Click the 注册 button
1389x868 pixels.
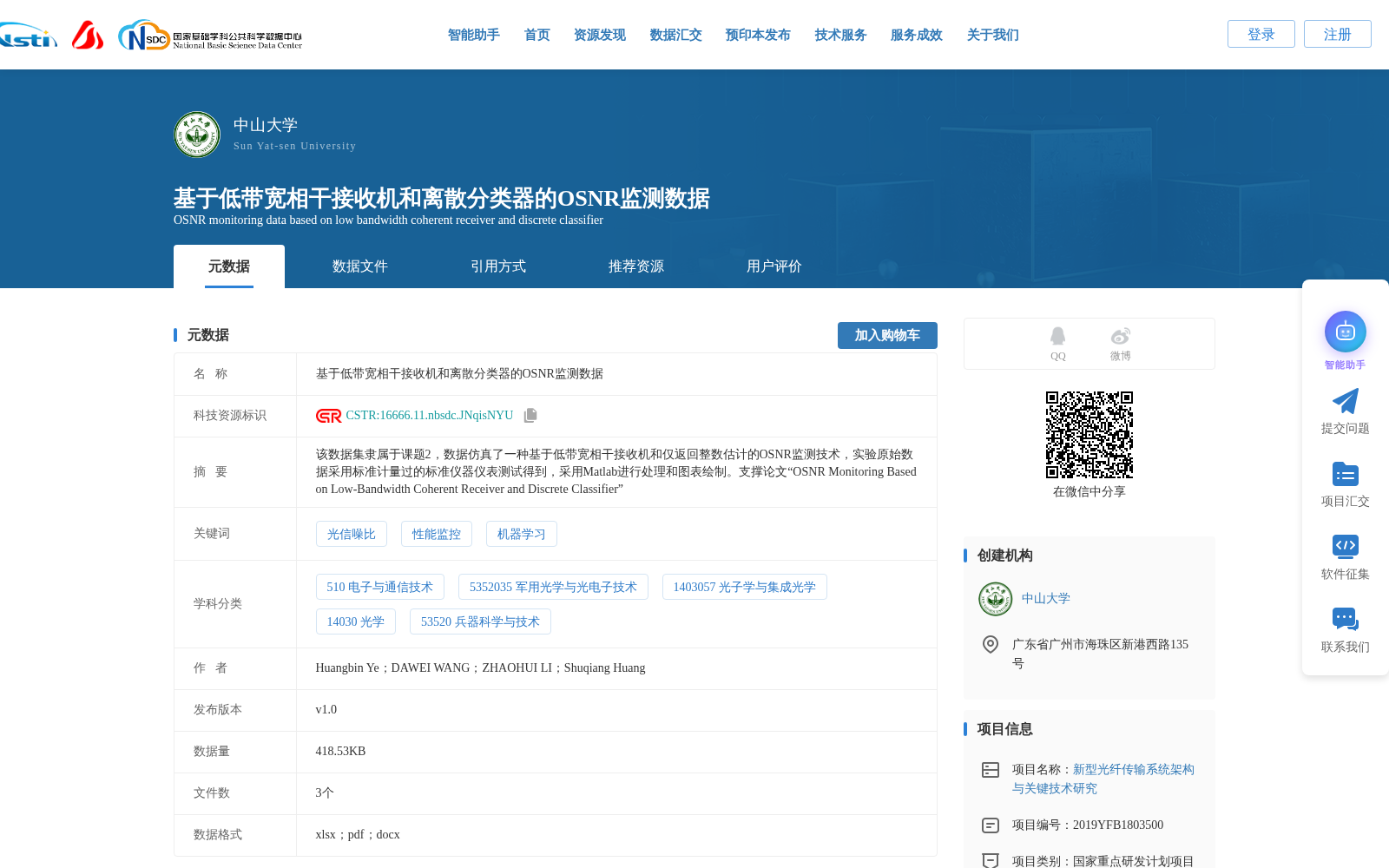click(x=1337, y=34)
